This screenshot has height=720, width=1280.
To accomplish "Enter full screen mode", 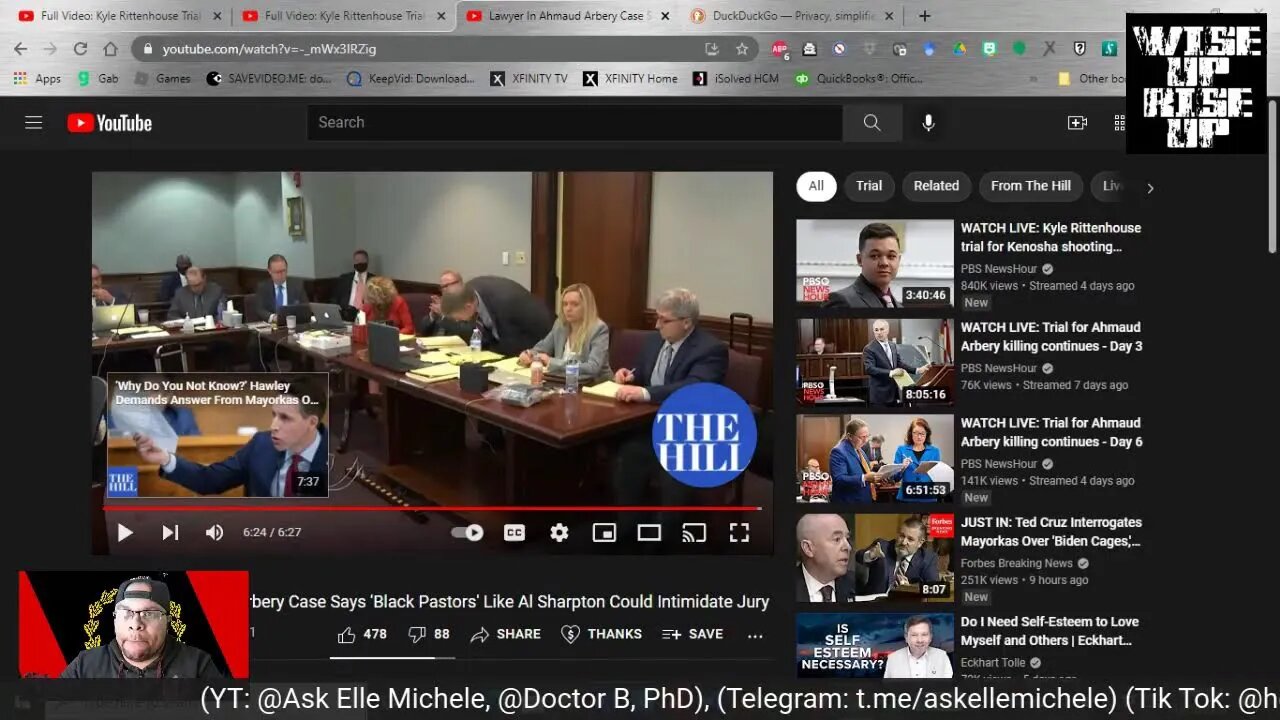I will coord(739,533).
